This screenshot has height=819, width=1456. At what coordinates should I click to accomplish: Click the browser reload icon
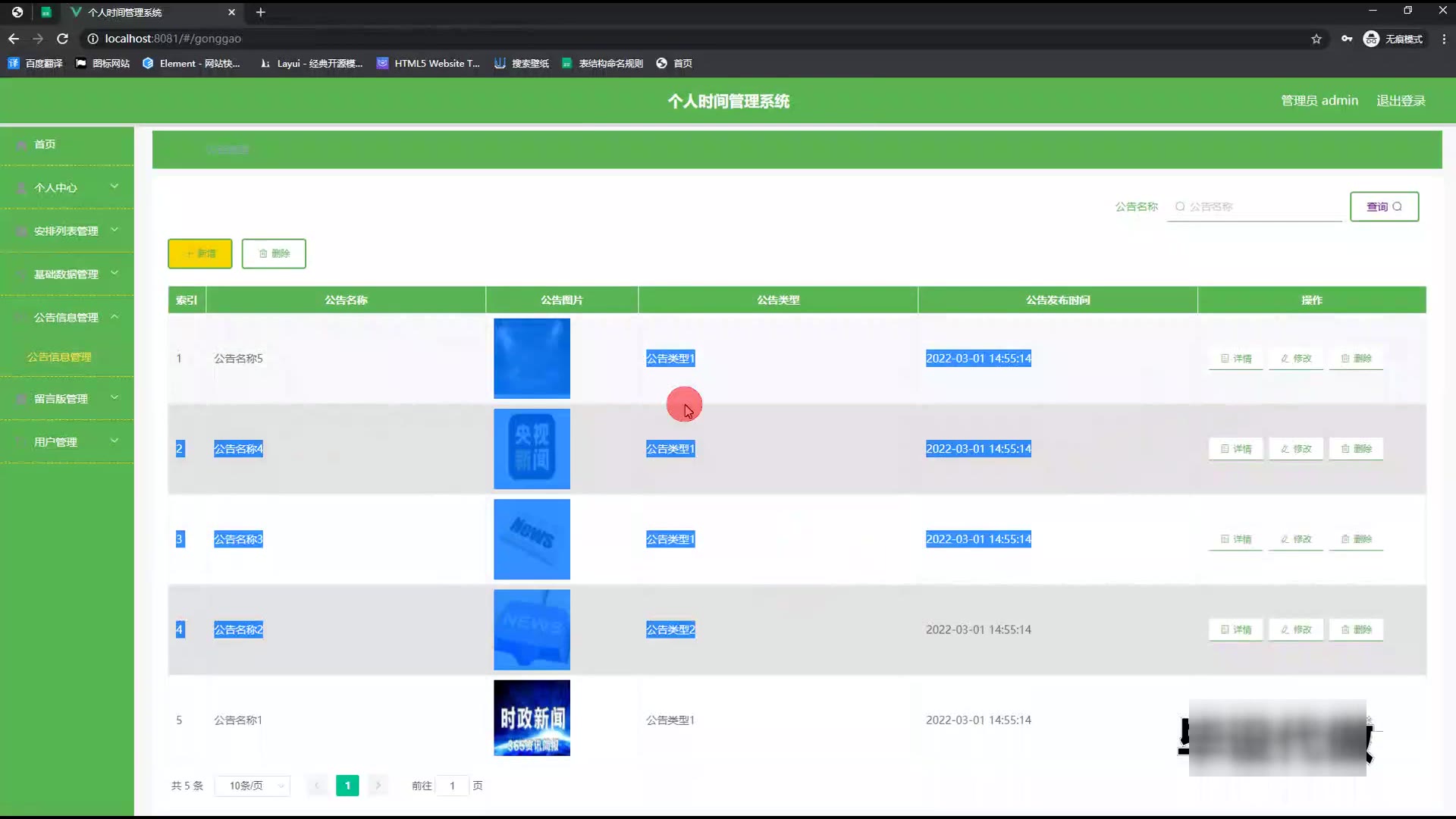(x=63, y=39)
